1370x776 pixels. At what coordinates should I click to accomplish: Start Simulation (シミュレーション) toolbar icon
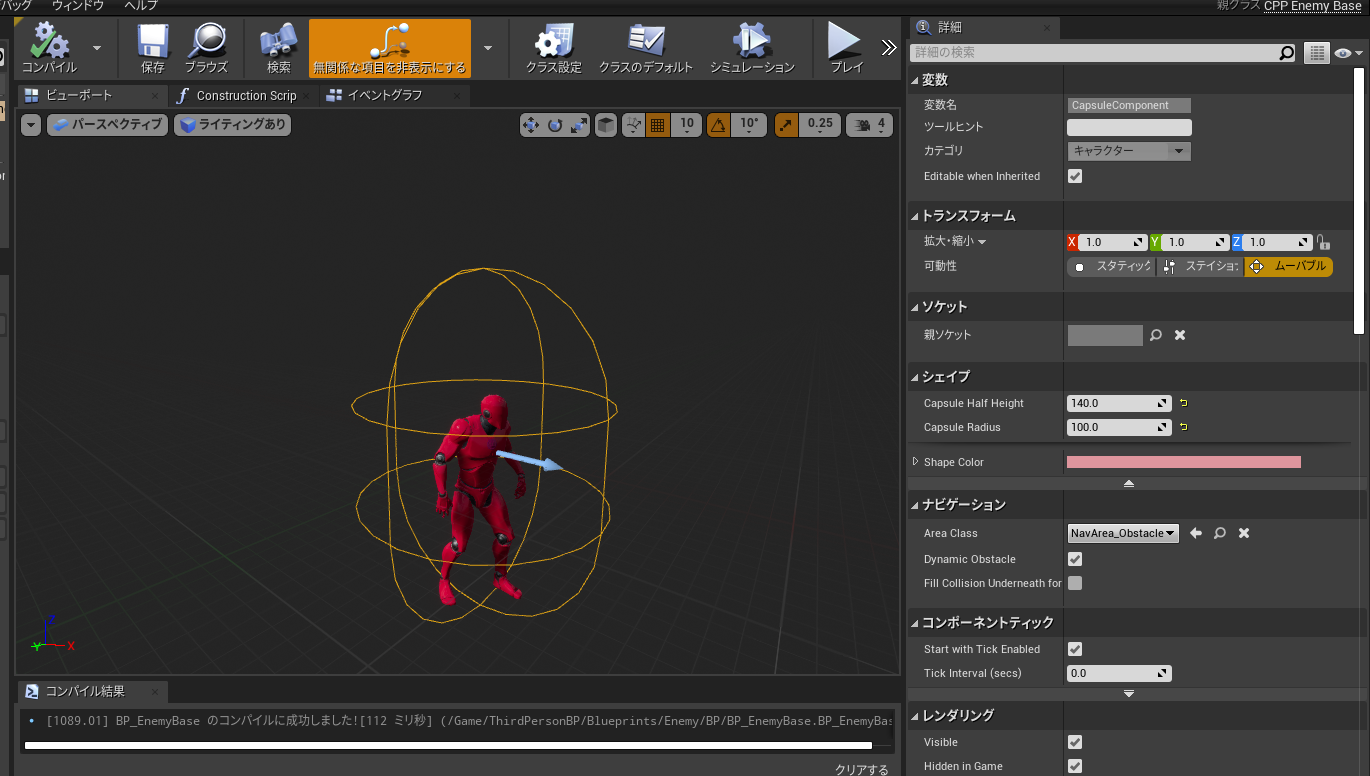[x=751, y=42]
